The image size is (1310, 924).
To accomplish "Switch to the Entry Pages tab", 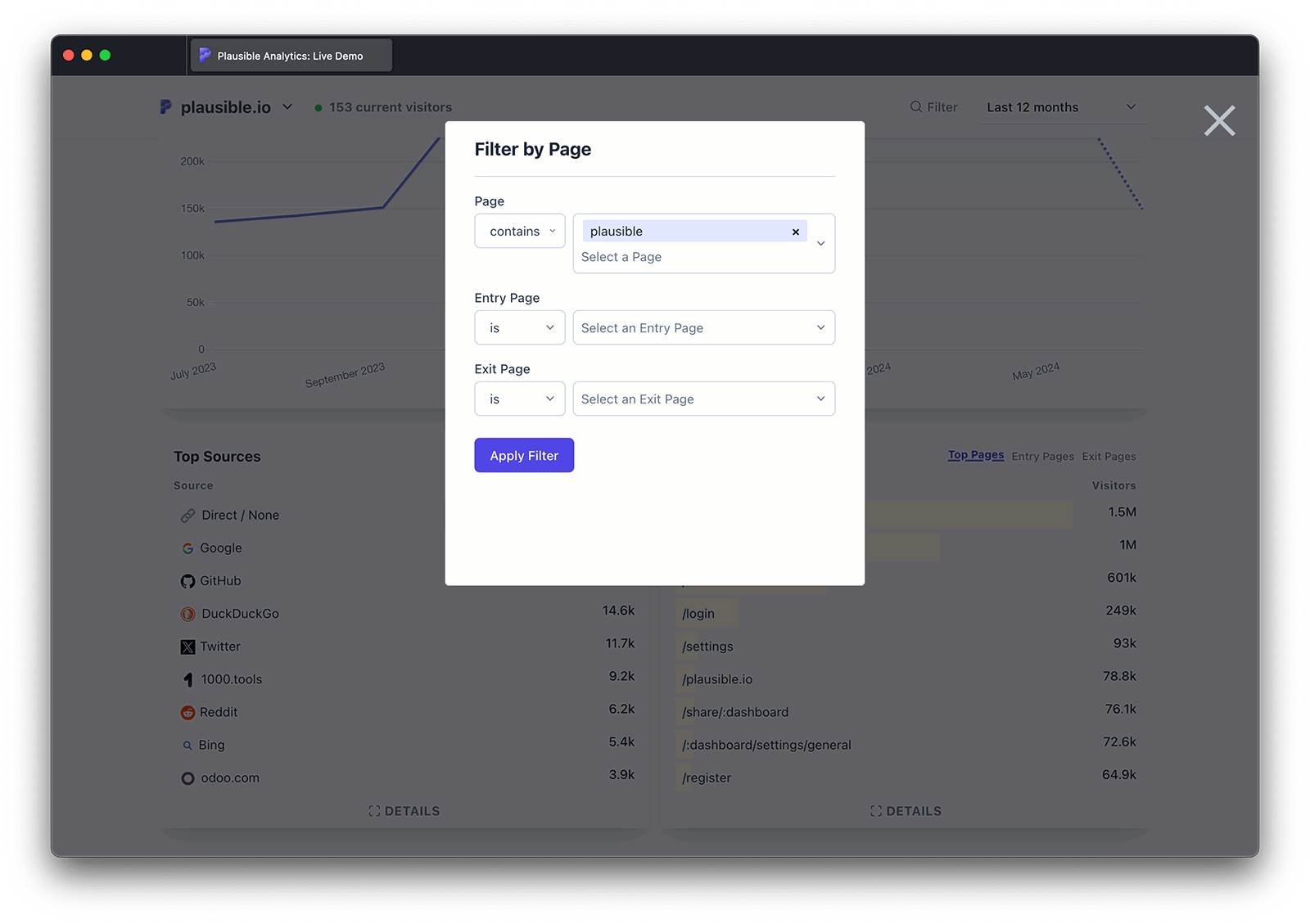I will coord(1042,457).
